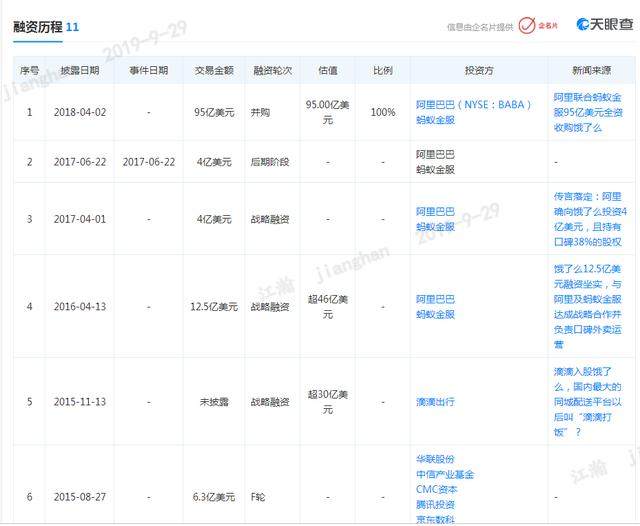The width and height of the screenshot is (640, 526).
Task: Open 华联股份 investor link
Action: pyautogui.click(x=435, y=459)
